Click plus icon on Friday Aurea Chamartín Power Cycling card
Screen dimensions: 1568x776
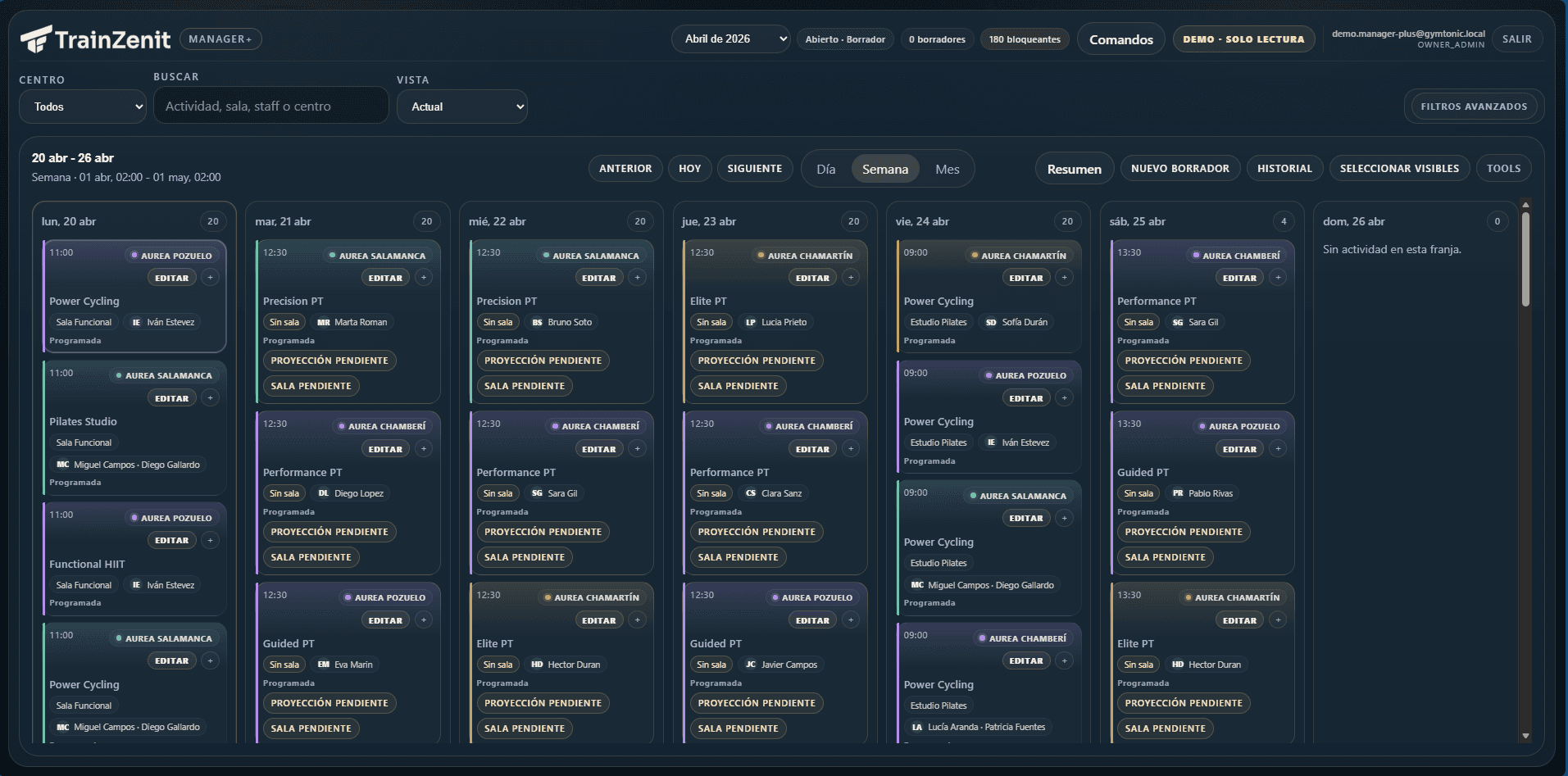click(x=1065, y=278)
